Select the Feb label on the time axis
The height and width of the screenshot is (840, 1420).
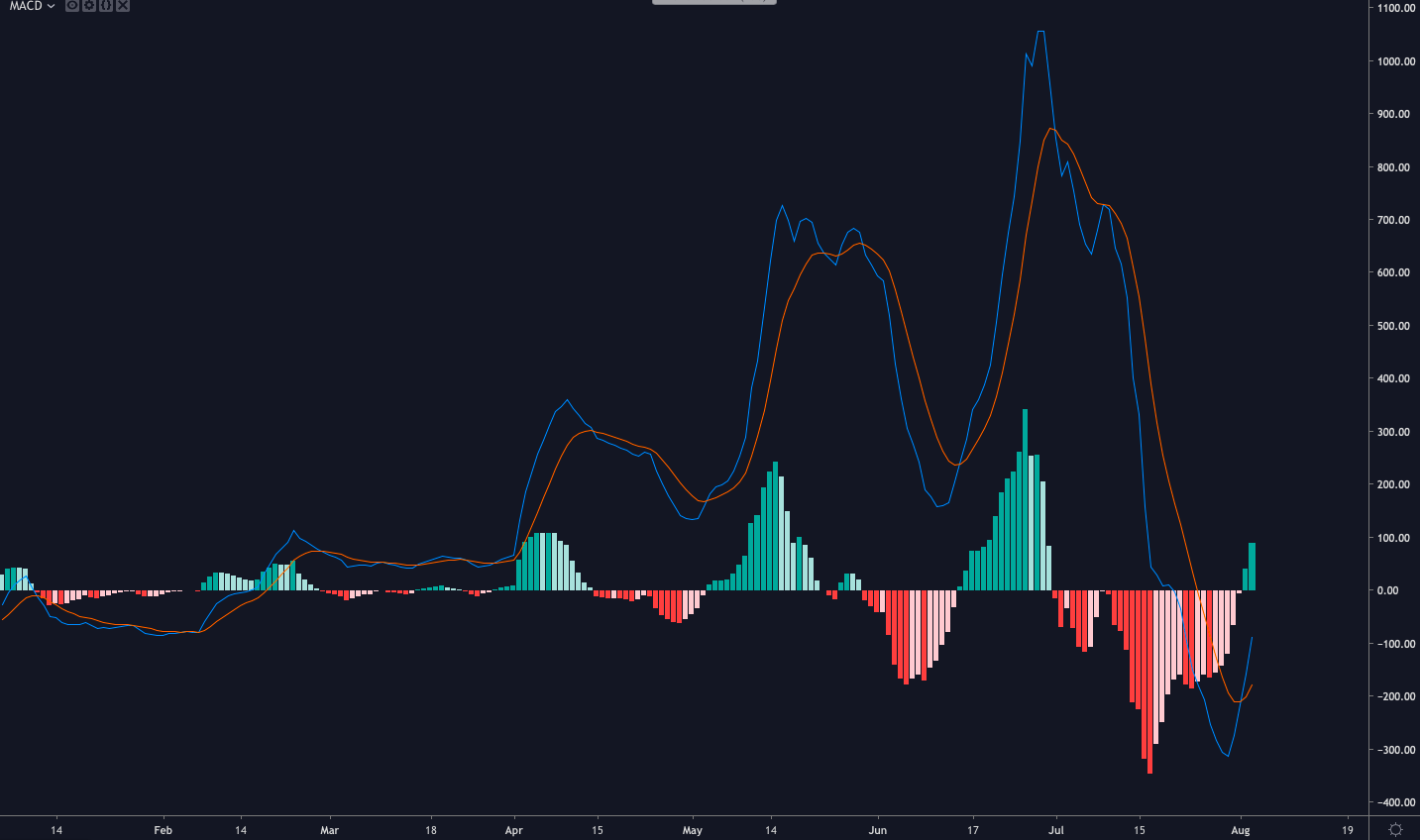click(163, 830)
